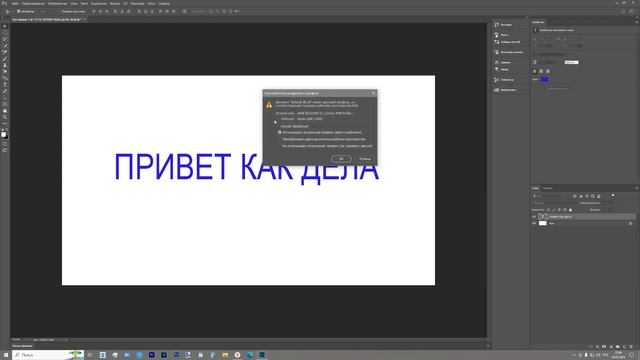Close the profile mismatch dialog

point(373,93)
